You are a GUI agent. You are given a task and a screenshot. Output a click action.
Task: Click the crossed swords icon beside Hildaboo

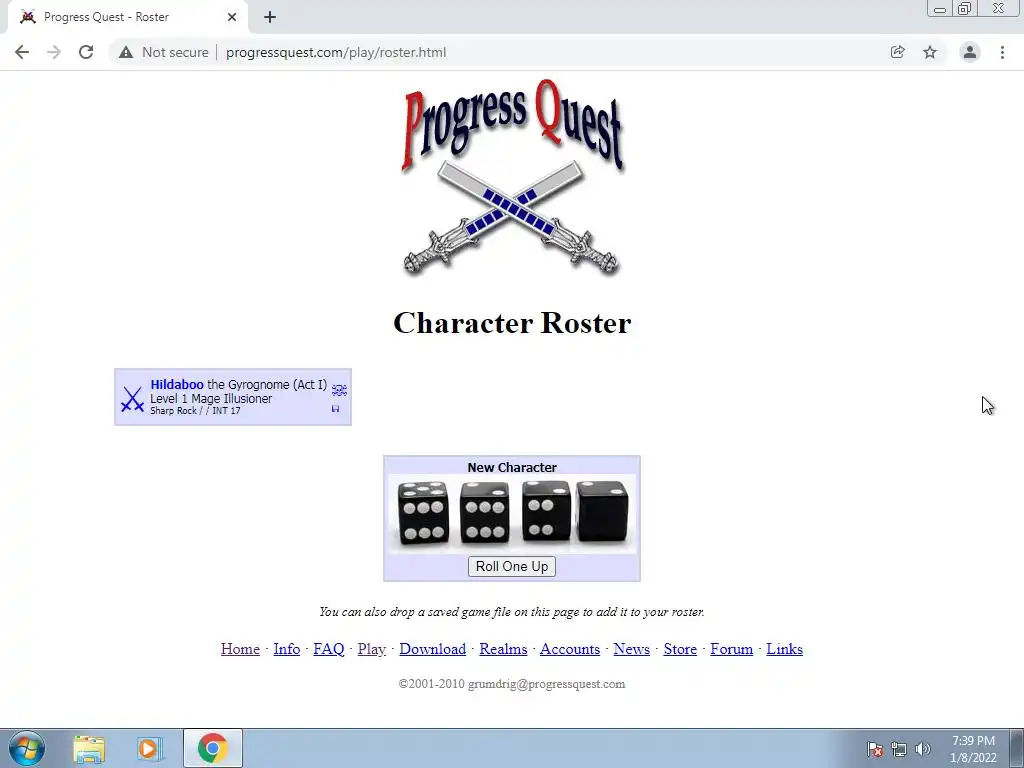132,399
